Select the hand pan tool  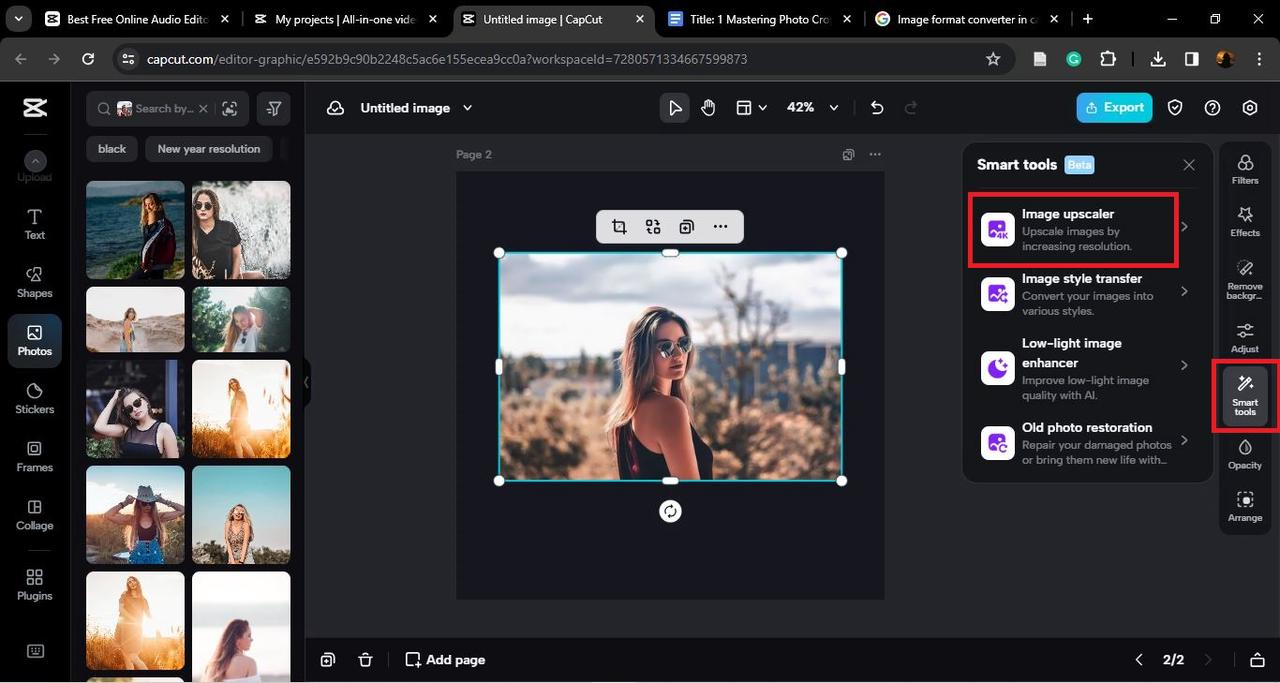pos(708,108)
